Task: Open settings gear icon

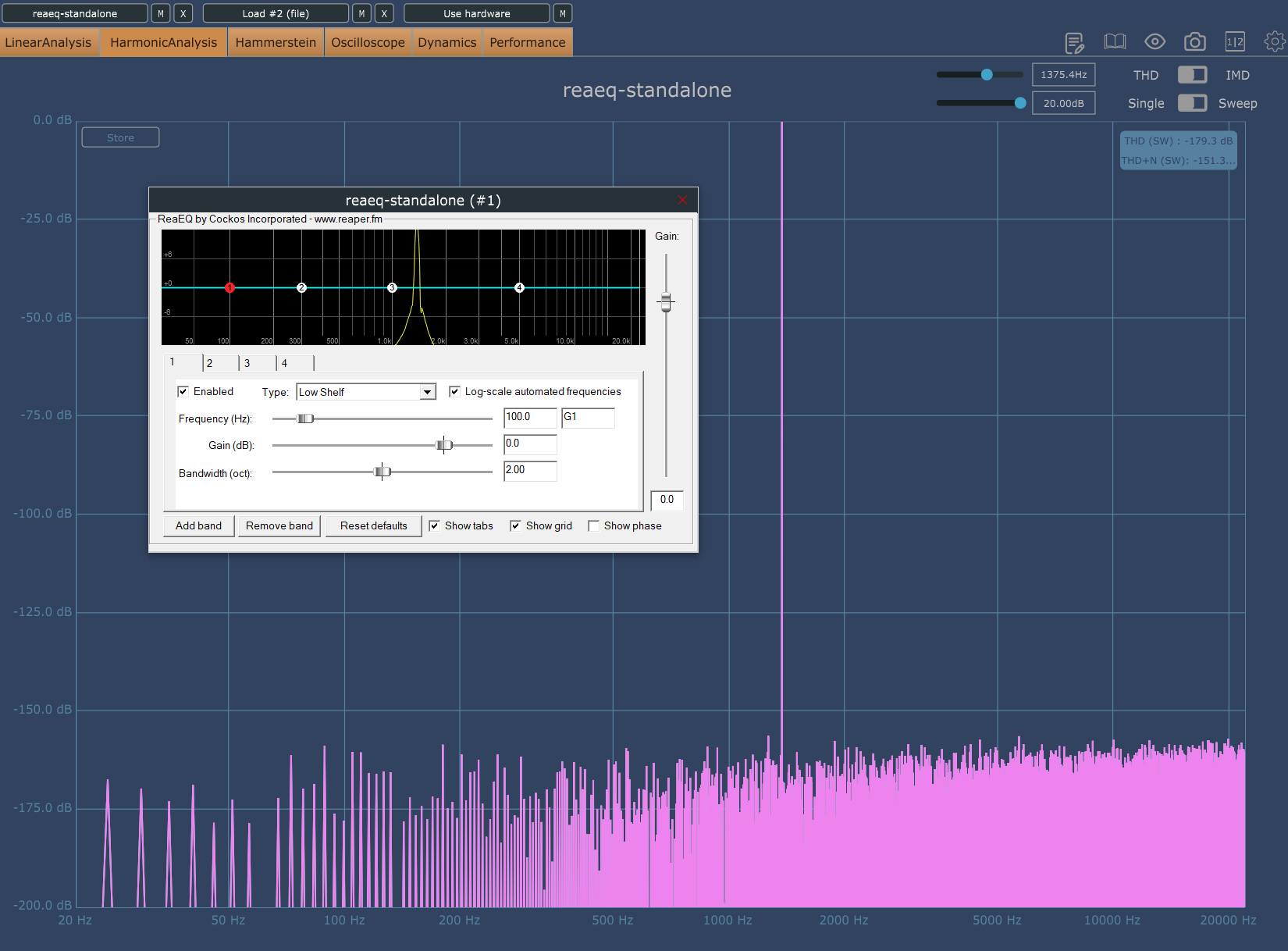Action: [1275, 41]
